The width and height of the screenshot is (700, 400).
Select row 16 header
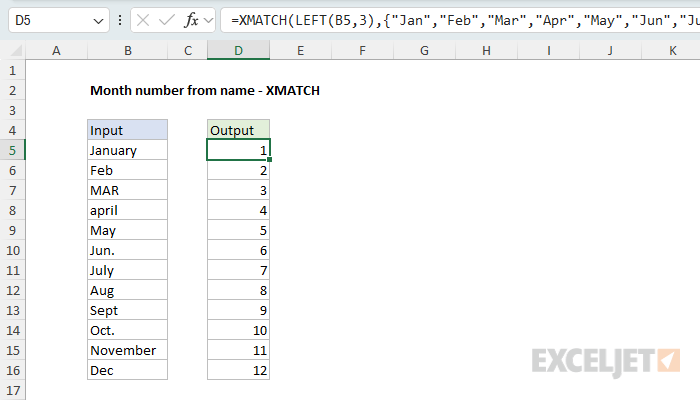click(x=12, y=371)
